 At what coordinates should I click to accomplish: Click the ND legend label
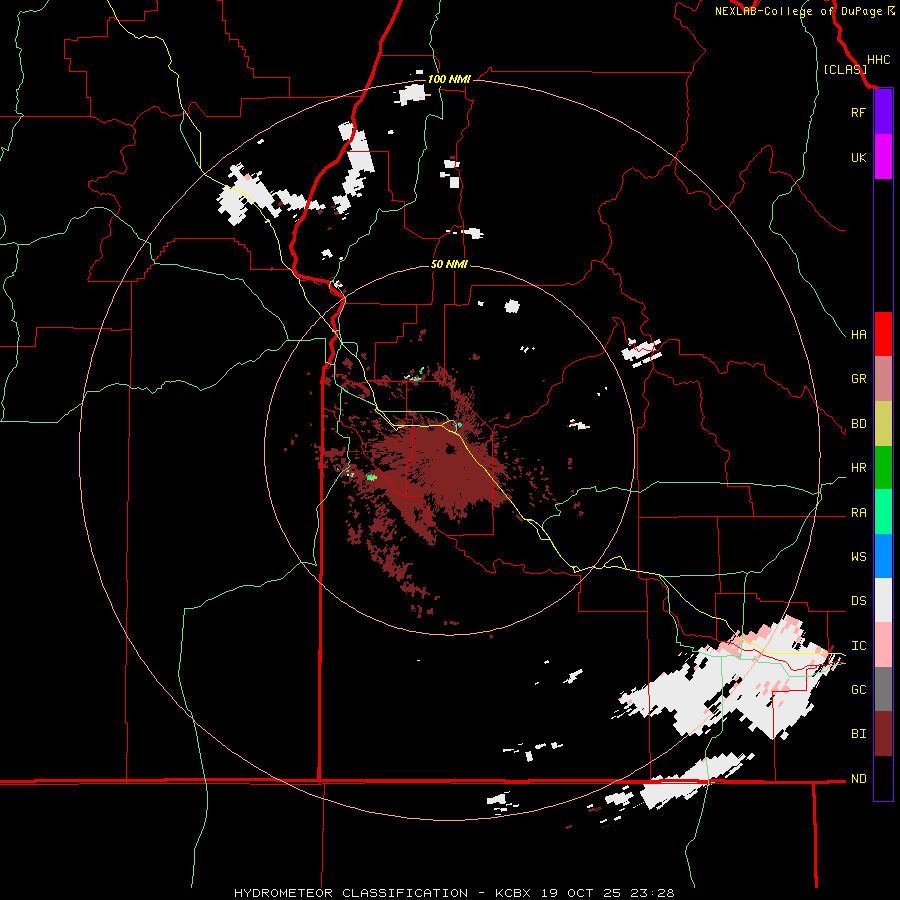click(x=859, y=779)
